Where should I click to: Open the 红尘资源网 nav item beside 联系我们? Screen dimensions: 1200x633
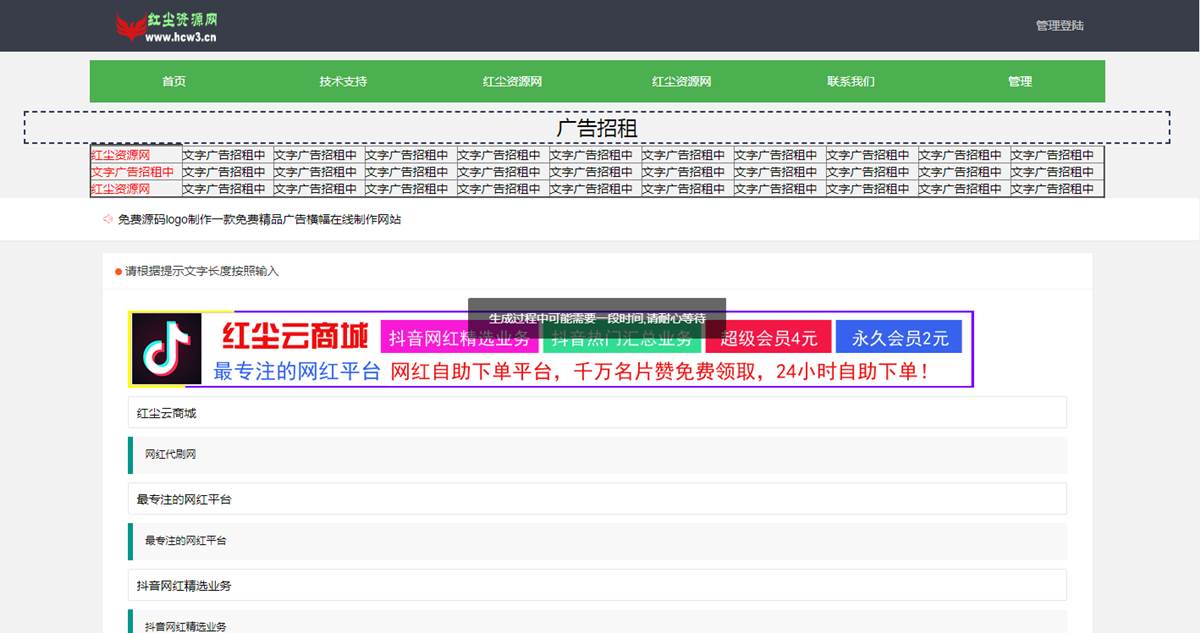pyautogui.click(x=682, y=82)
